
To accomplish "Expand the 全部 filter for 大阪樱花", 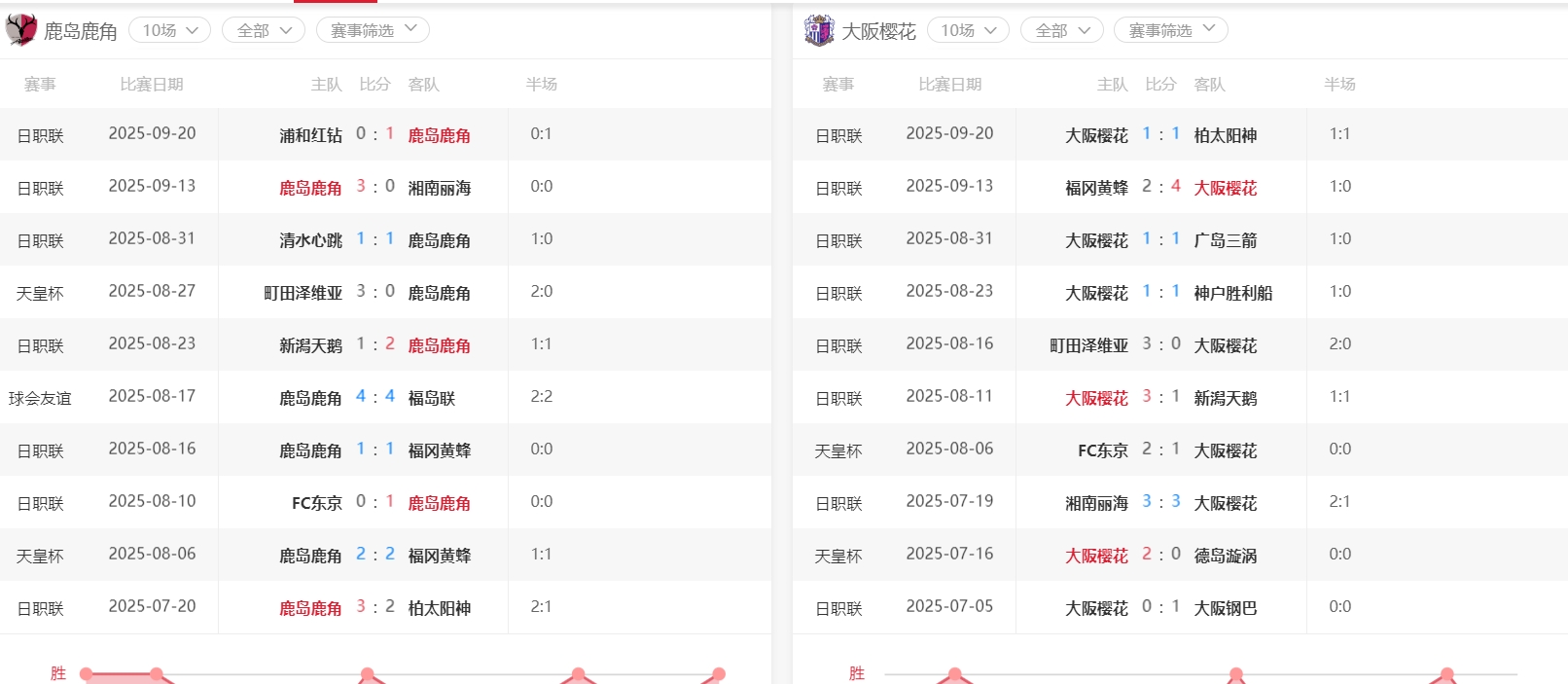I will click(x=1061, y=30).
